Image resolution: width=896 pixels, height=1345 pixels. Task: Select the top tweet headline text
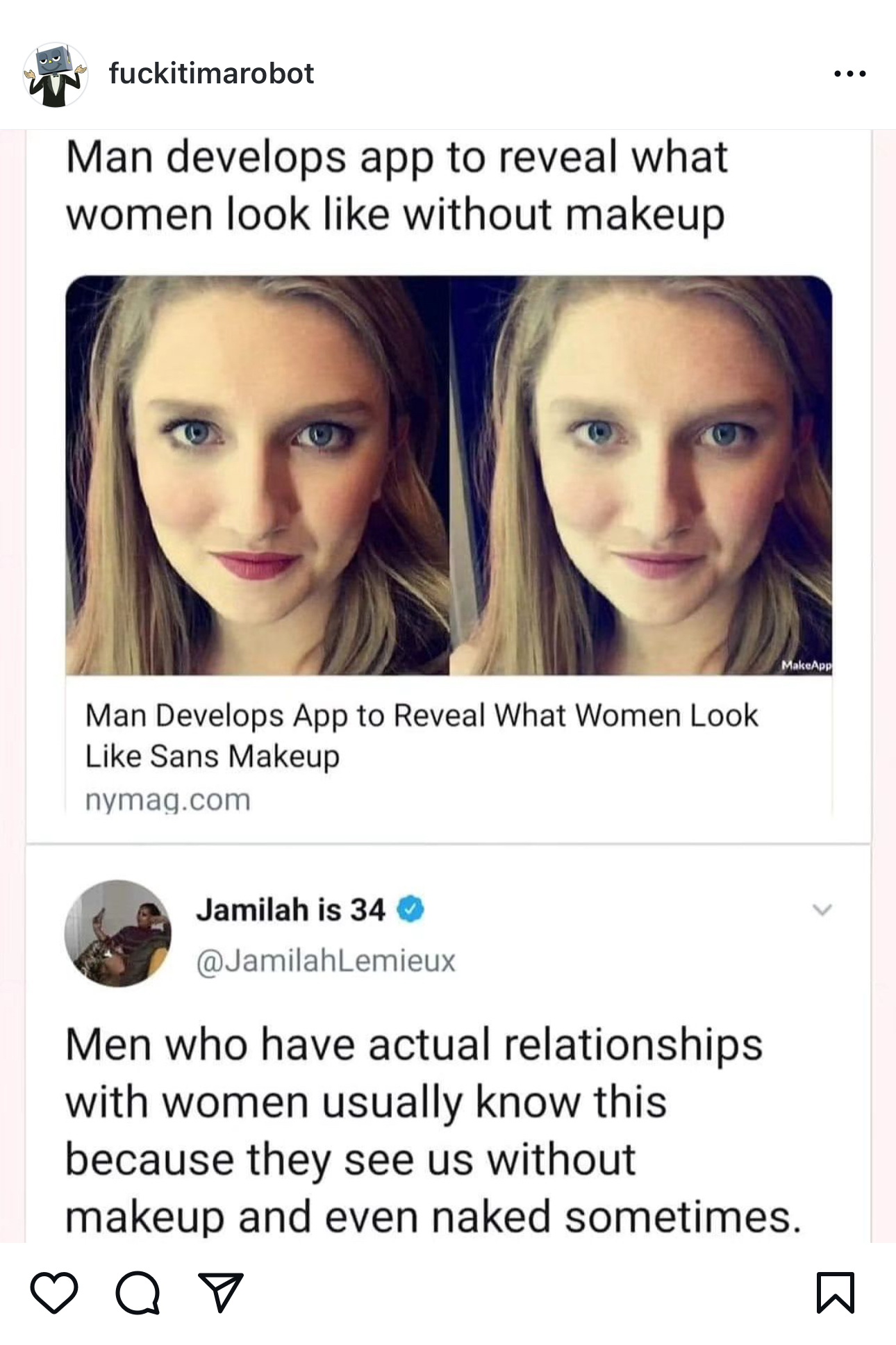397,185
